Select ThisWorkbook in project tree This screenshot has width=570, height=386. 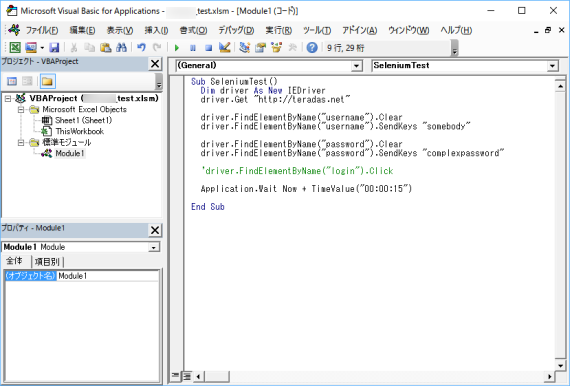[x=80, y=131]
